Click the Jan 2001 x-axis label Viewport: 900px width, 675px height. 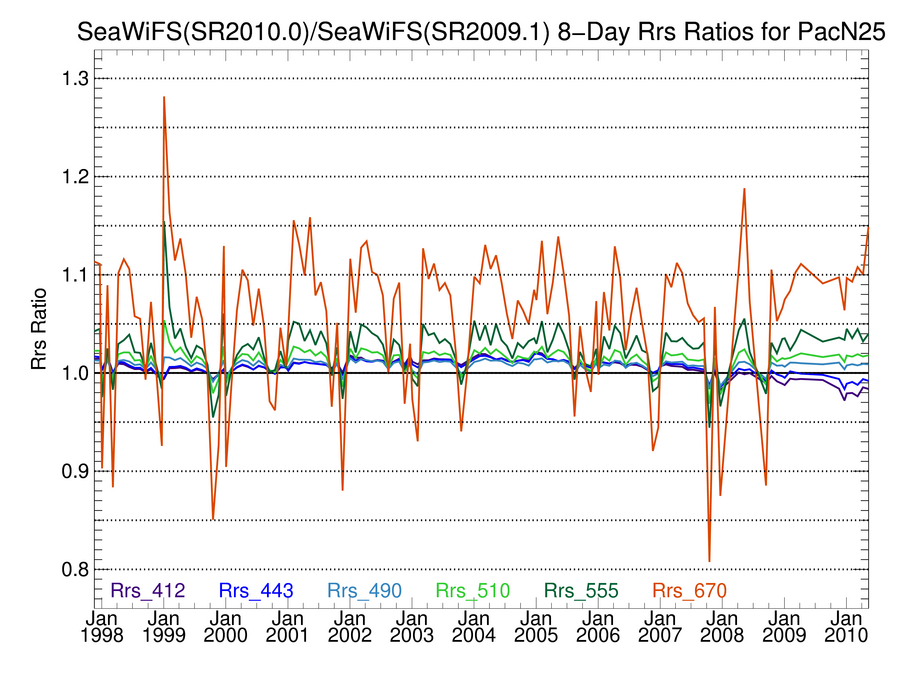[x=288, y=627]
